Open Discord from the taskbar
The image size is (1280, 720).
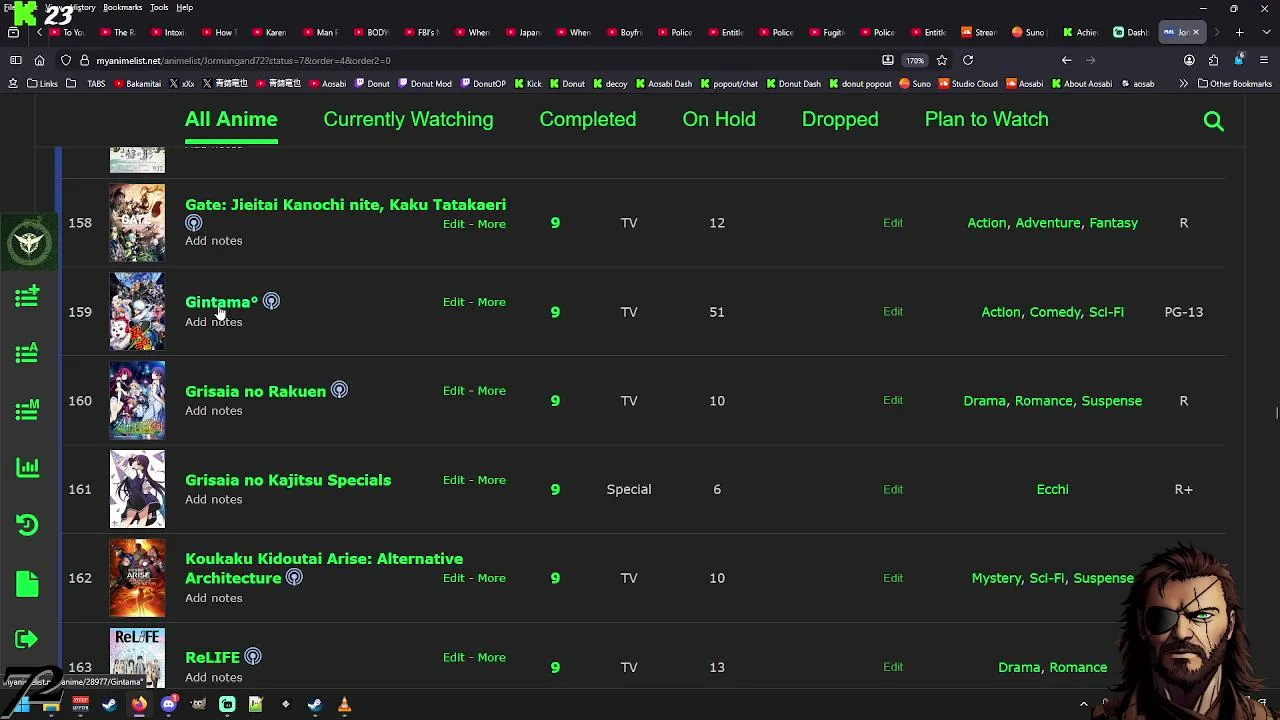coord(168,705)
